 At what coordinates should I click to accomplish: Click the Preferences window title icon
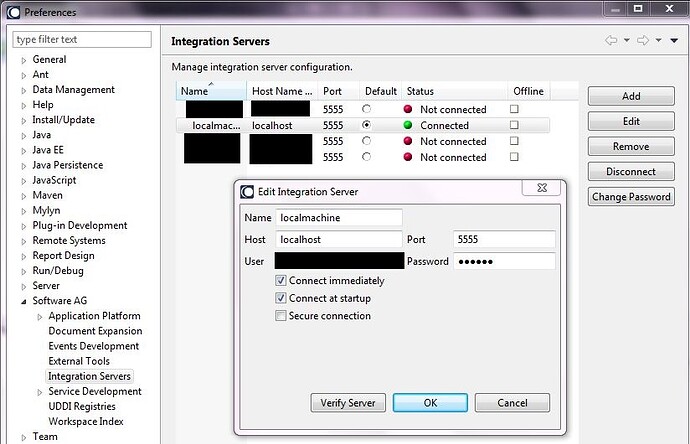[x=14, y=12]
